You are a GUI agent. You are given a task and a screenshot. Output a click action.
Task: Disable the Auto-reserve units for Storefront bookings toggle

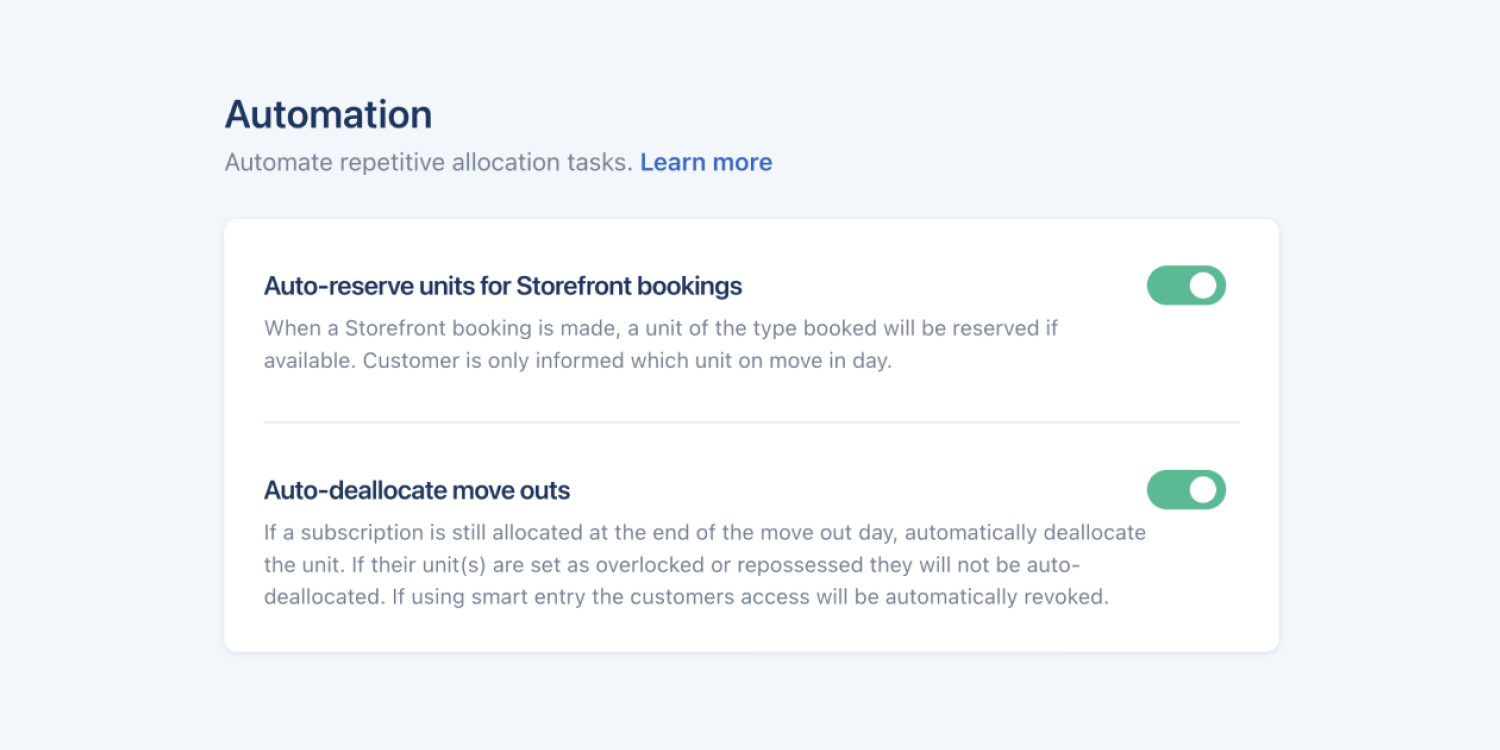[x=1186, y=285]
